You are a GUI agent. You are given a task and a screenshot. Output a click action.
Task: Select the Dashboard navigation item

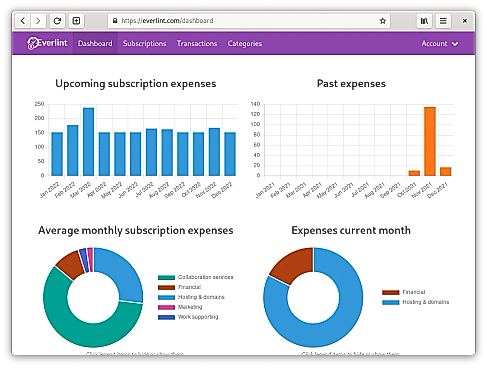[95, 43]
